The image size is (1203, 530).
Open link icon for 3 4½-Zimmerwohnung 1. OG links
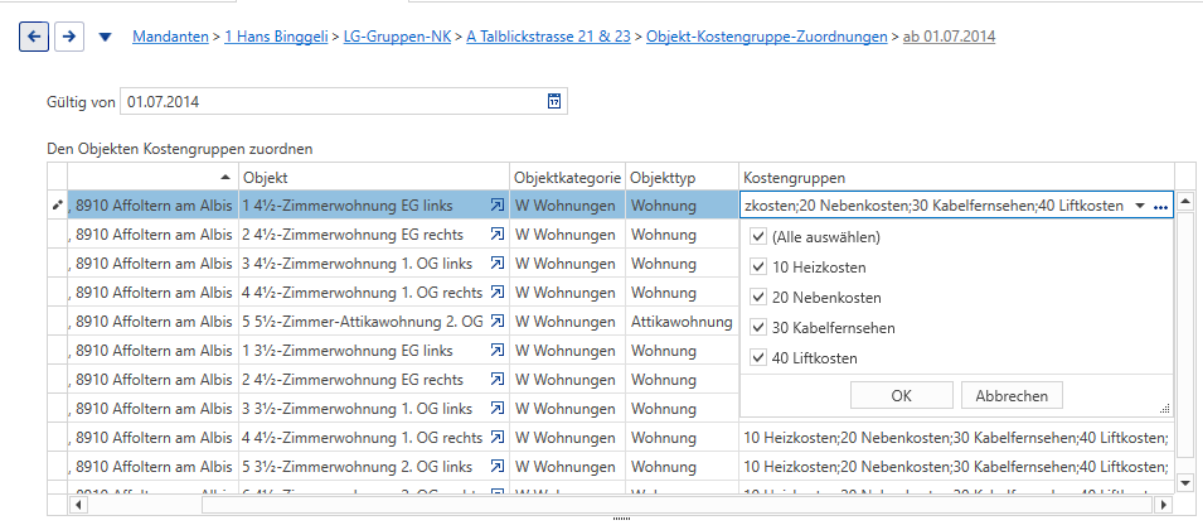497,264
